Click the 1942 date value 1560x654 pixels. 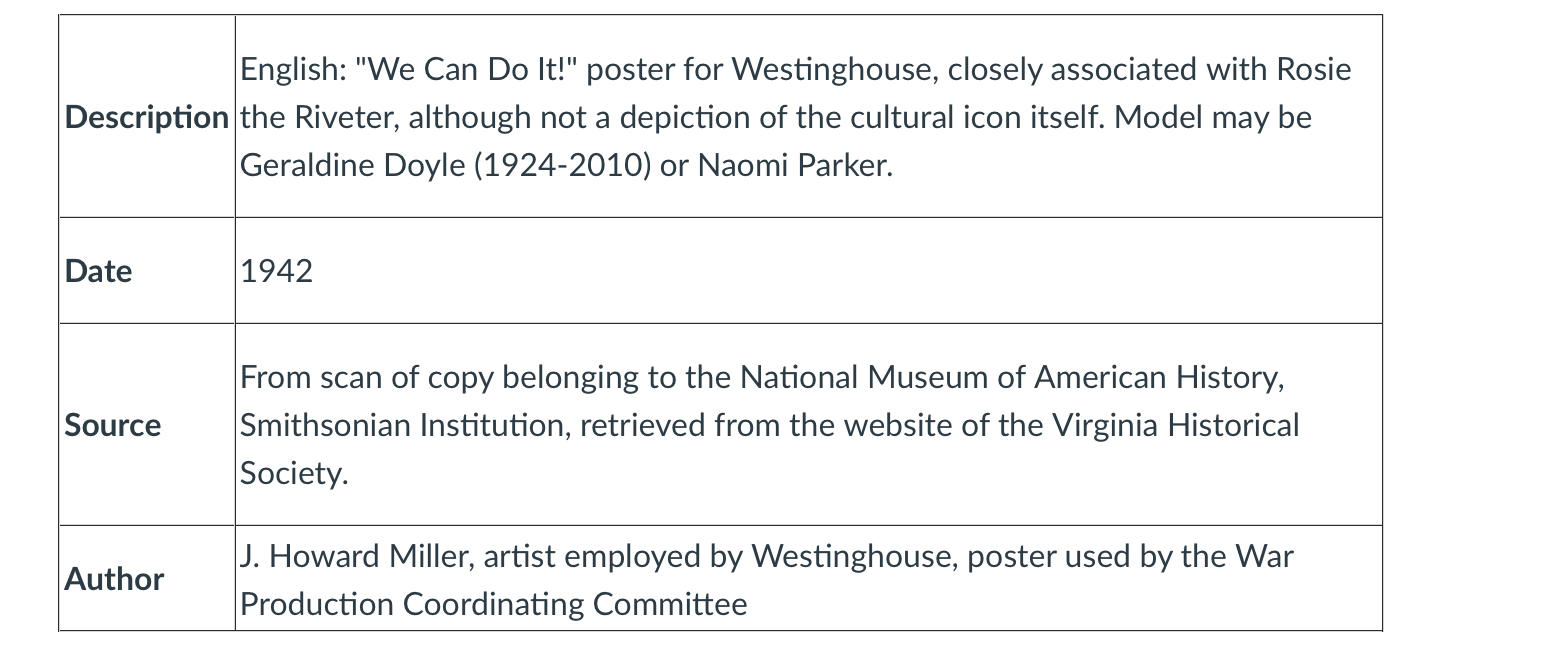coord(277,271)
